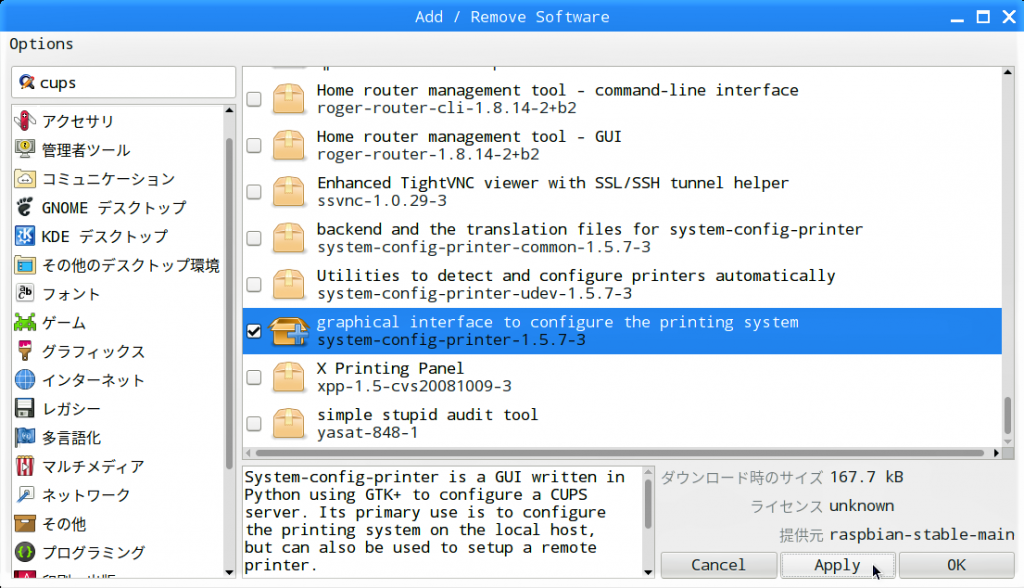The width and height of the screenshot is (1024, 588).
Task: Click the レガシー floppy disk icon
Action: pos(25,408)
